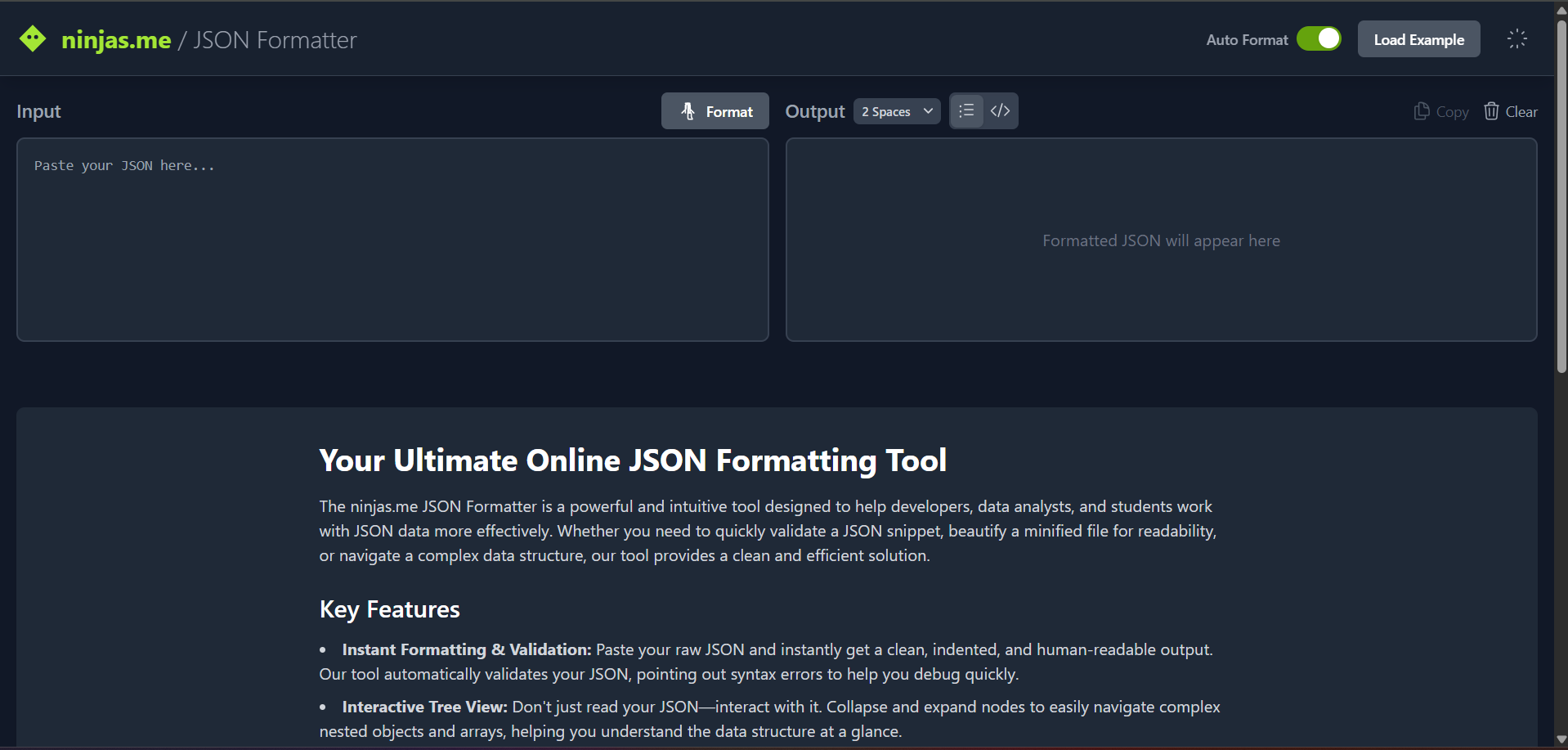Click the 'JSON Formatter' title text
The image size is (1568, 750).
coord(275,39)
